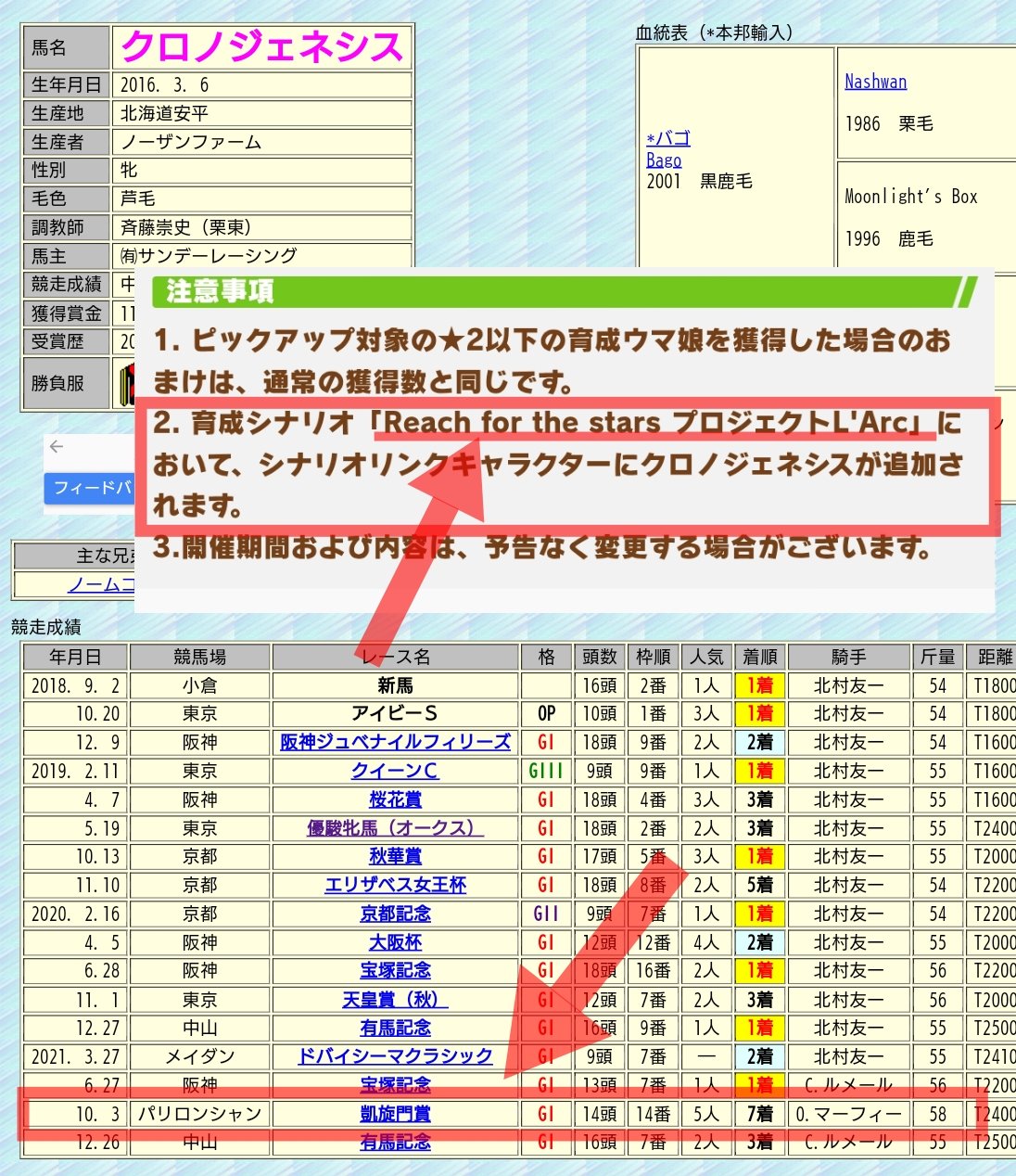
Task: Click the trainer value 斉藤崇史（栗東）
Action: [x=186, y=227]
